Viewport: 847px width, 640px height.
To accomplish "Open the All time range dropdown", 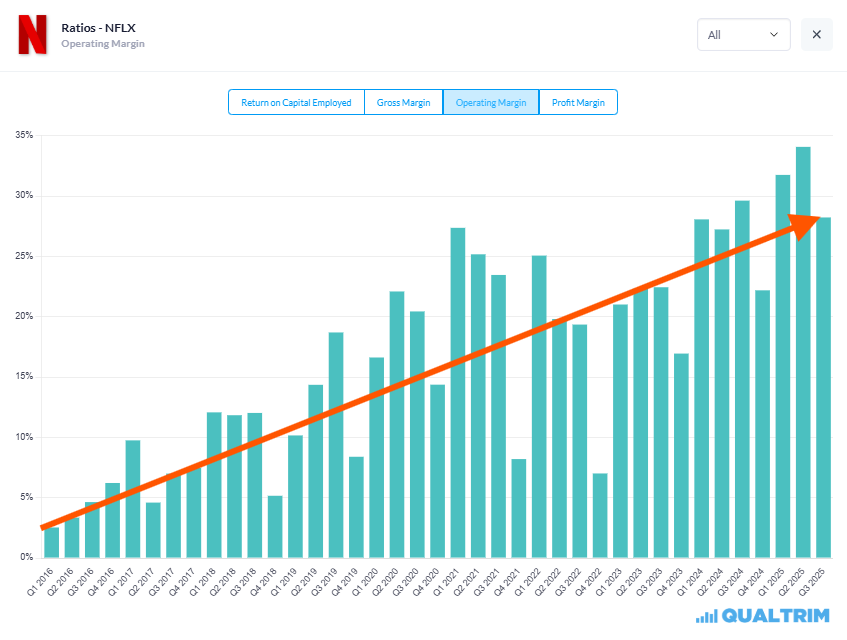I will pyautogui.click(x=743, y=35).
